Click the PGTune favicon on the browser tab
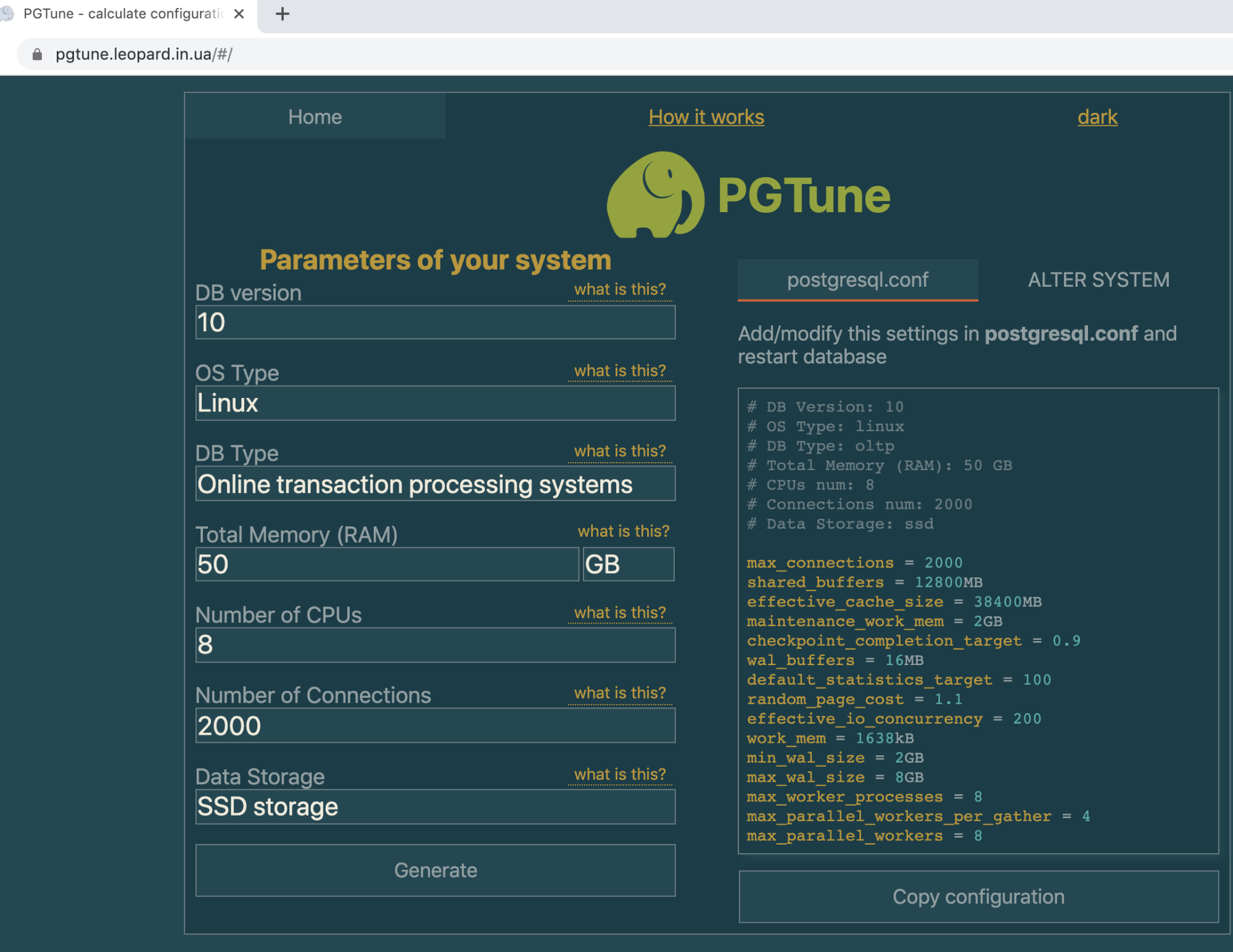This screenshot has width=1233, height=952. [x=9, y=13]
